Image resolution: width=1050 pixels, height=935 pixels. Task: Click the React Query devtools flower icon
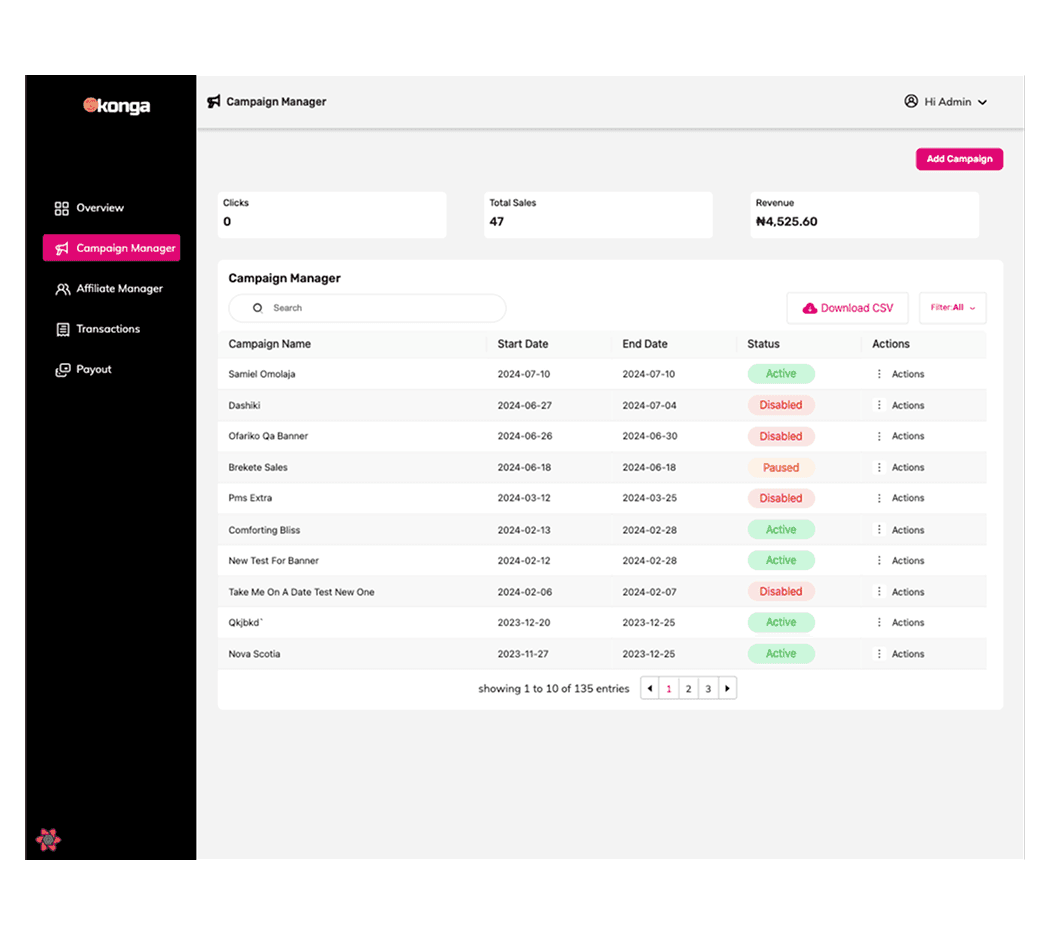(48, 840)
